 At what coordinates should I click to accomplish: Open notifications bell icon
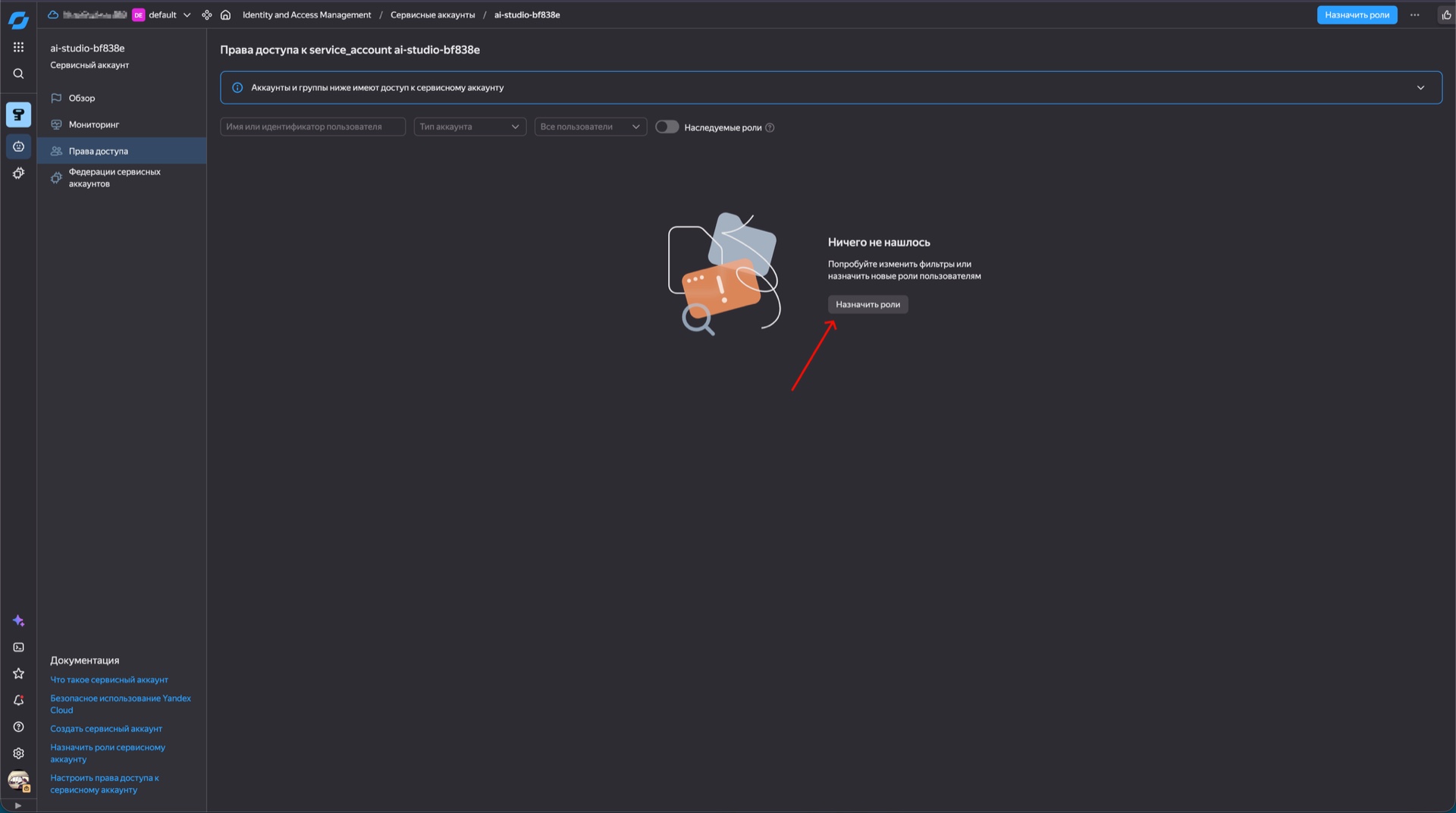[x=18, y=700]
